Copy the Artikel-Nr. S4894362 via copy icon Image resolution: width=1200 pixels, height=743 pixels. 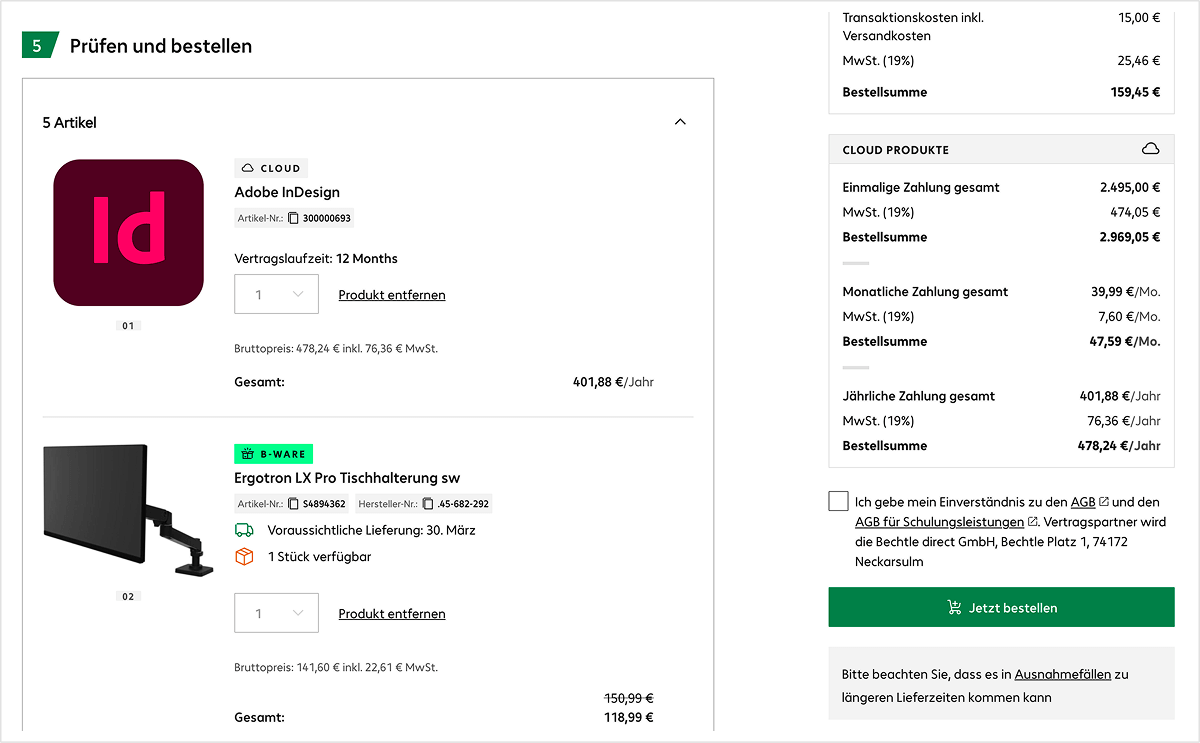[x=293, y=503]
